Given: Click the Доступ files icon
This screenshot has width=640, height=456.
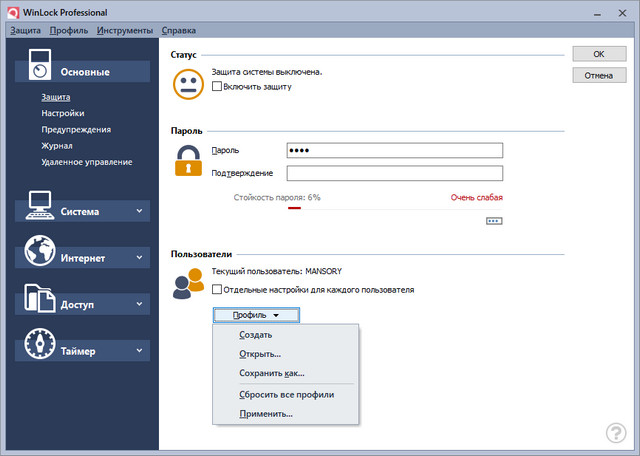Looking at the screenshot, I should pyautogui.click(x=40, y=299).
